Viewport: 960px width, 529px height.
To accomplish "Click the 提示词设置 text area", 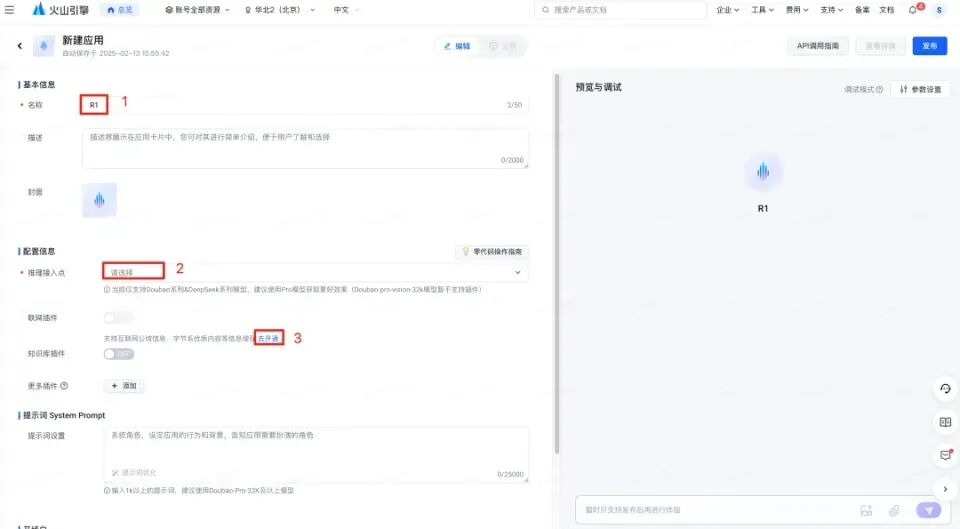I will click(315, 454).
